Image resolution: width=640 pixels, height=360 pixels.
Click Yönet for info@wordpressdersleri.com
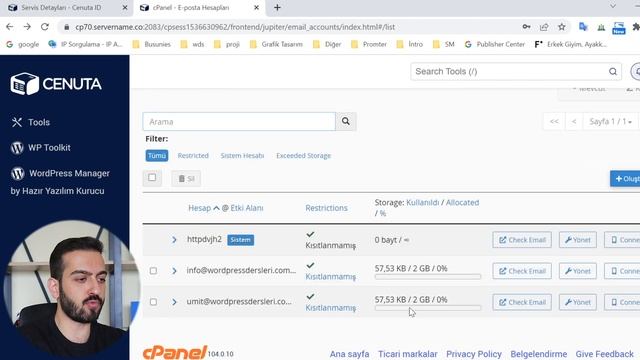578,271
